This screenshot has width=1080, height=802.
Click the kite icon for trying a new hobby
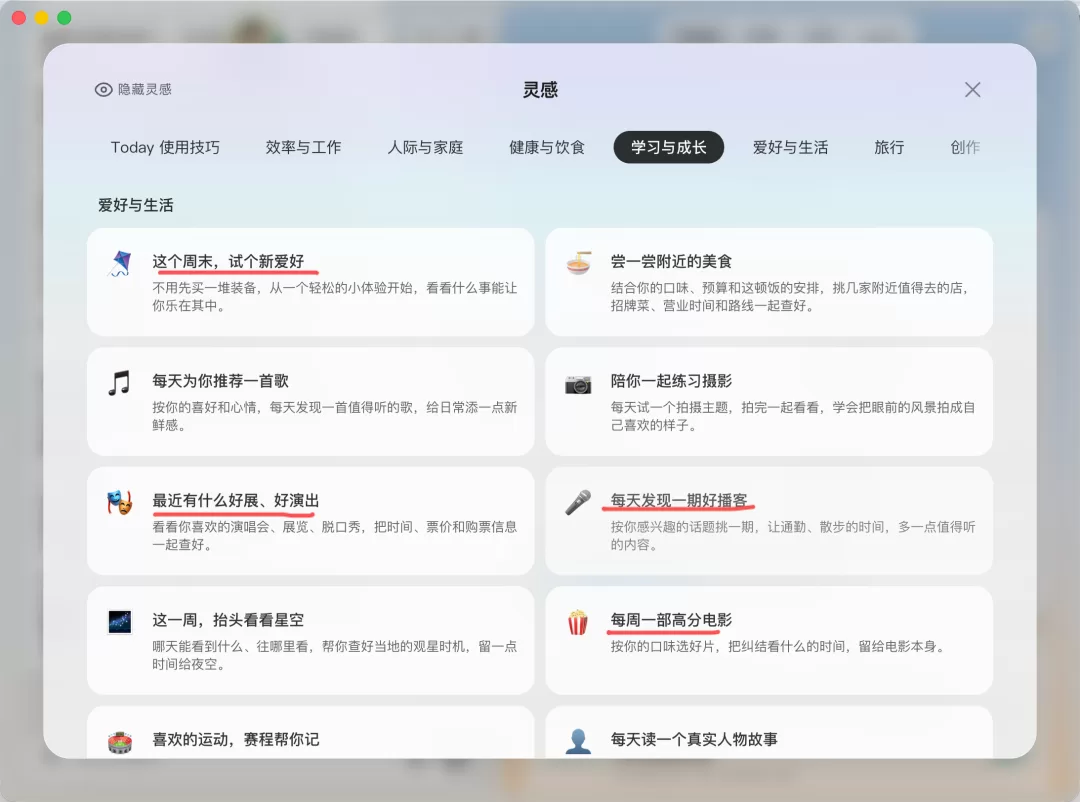120,263
